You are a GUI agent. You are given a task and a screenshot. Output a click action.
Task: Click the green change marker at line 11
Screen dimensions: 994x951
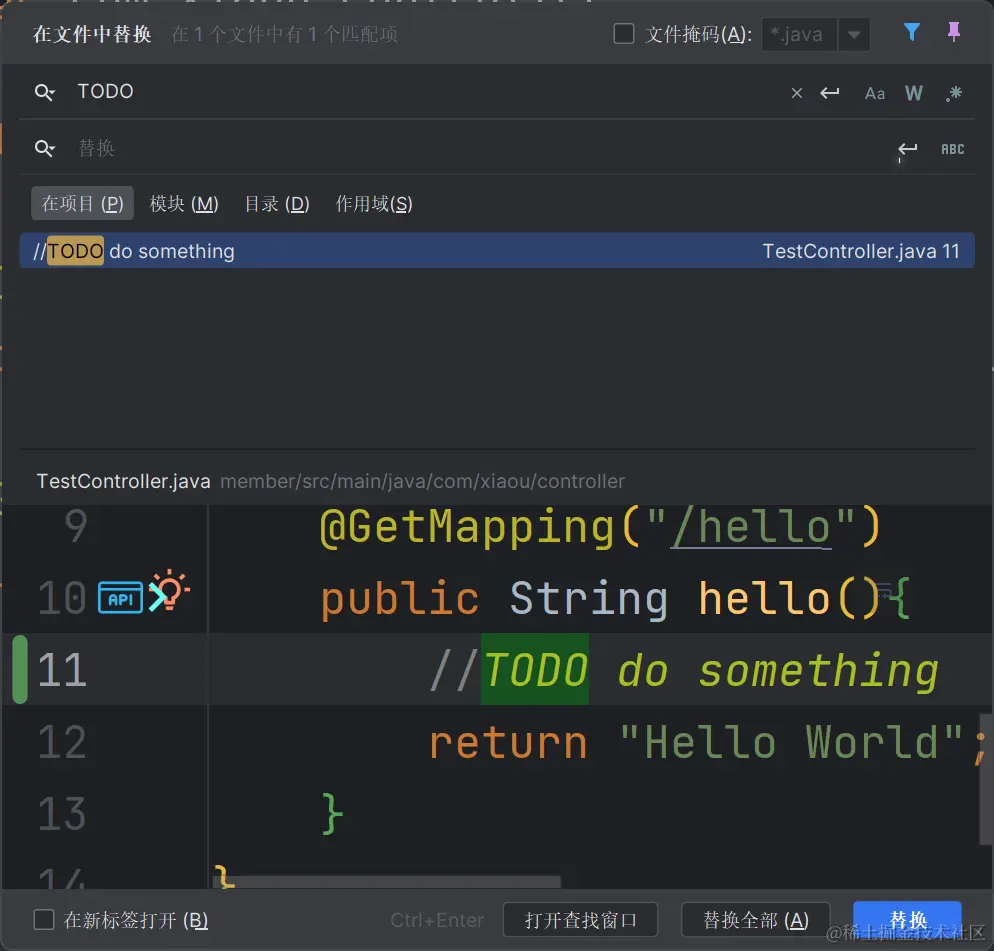click(x=20, y=670)
